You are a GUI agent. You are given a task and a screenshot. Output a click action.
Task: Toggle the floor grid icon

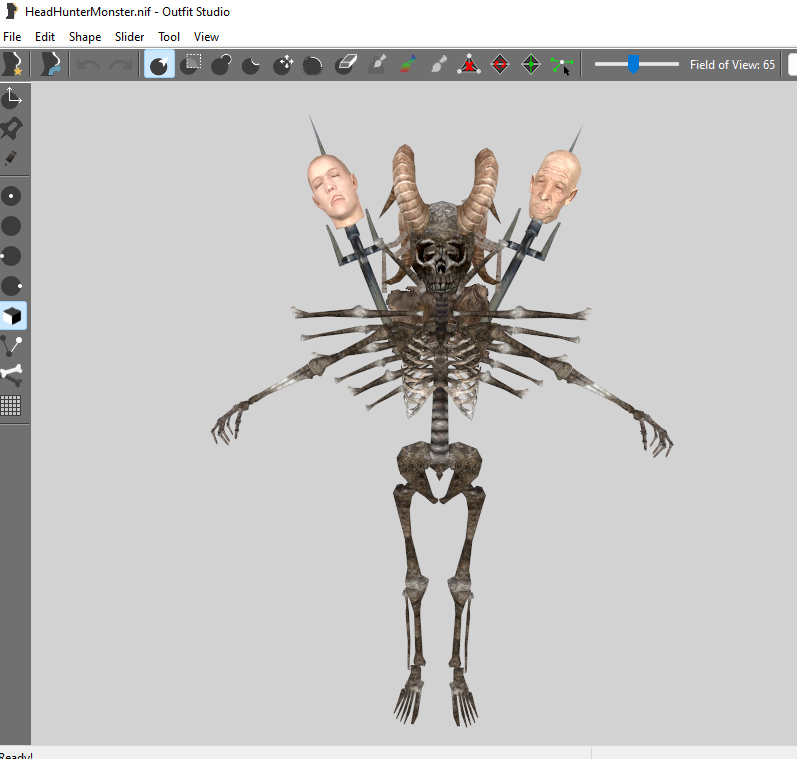pyautogui.click(x=11, y=406)
